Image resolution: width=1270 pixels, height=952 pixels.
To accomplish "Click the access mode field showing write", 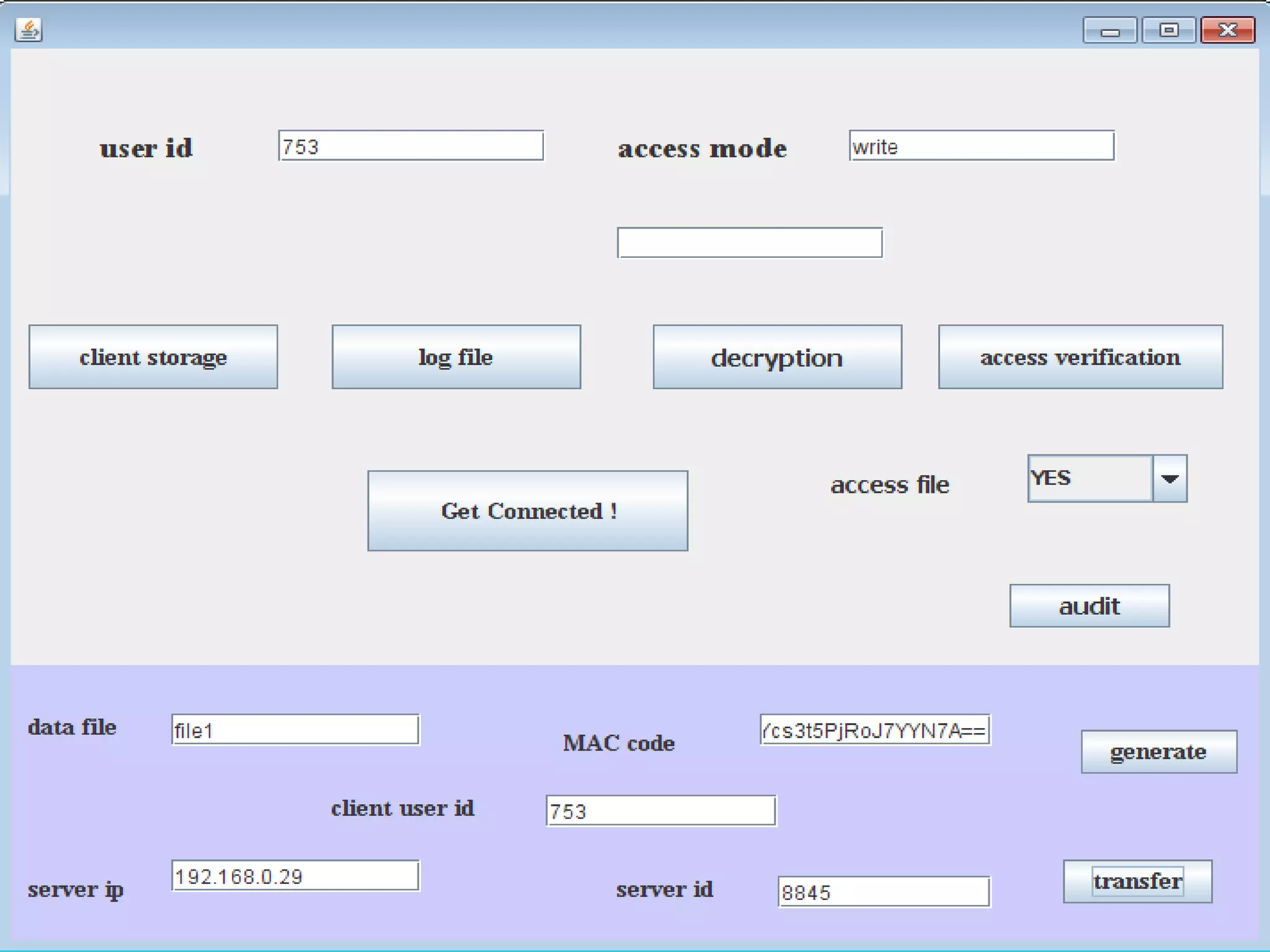I will [x=981, y=146].
